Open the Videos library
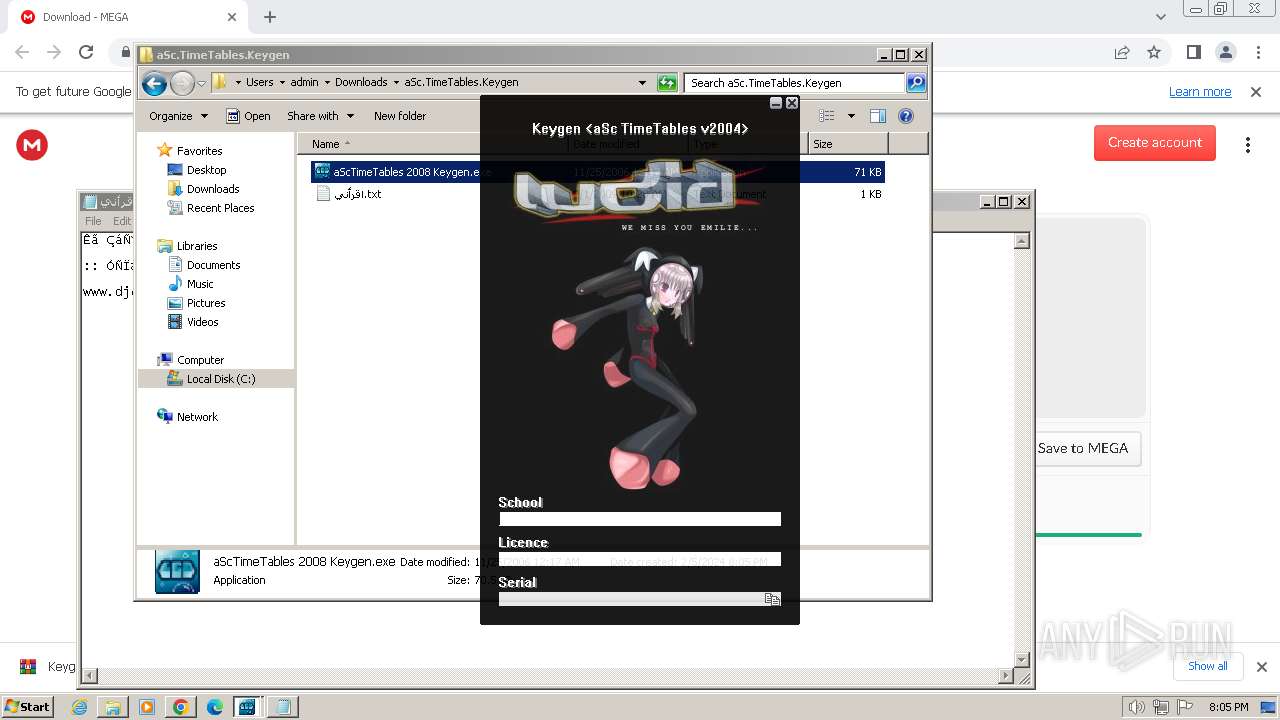 click(x=202, y=322)
